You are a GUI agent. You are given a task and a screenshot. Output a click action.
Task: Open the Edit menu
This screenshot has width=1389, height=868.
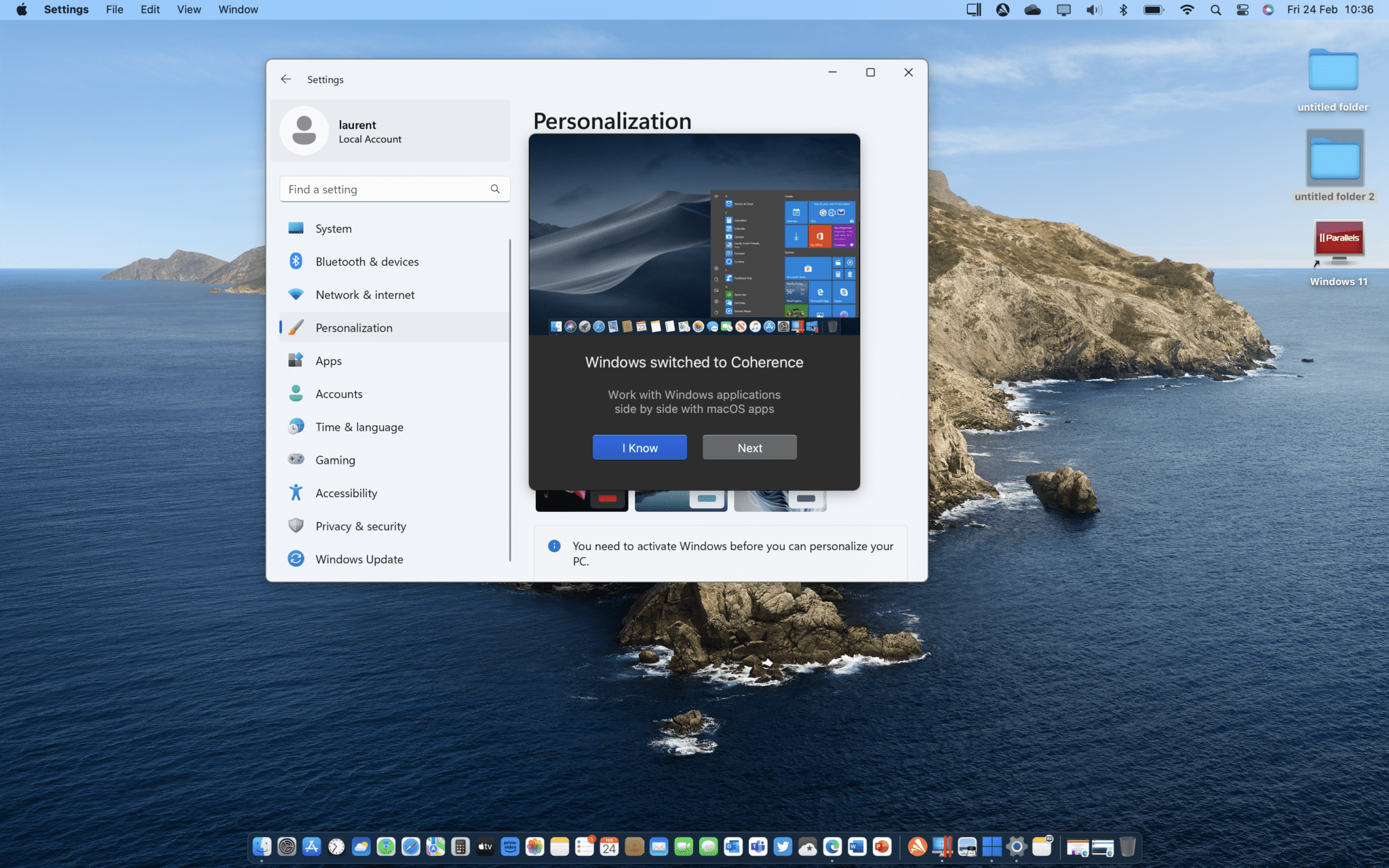click(x=150, y=9)
